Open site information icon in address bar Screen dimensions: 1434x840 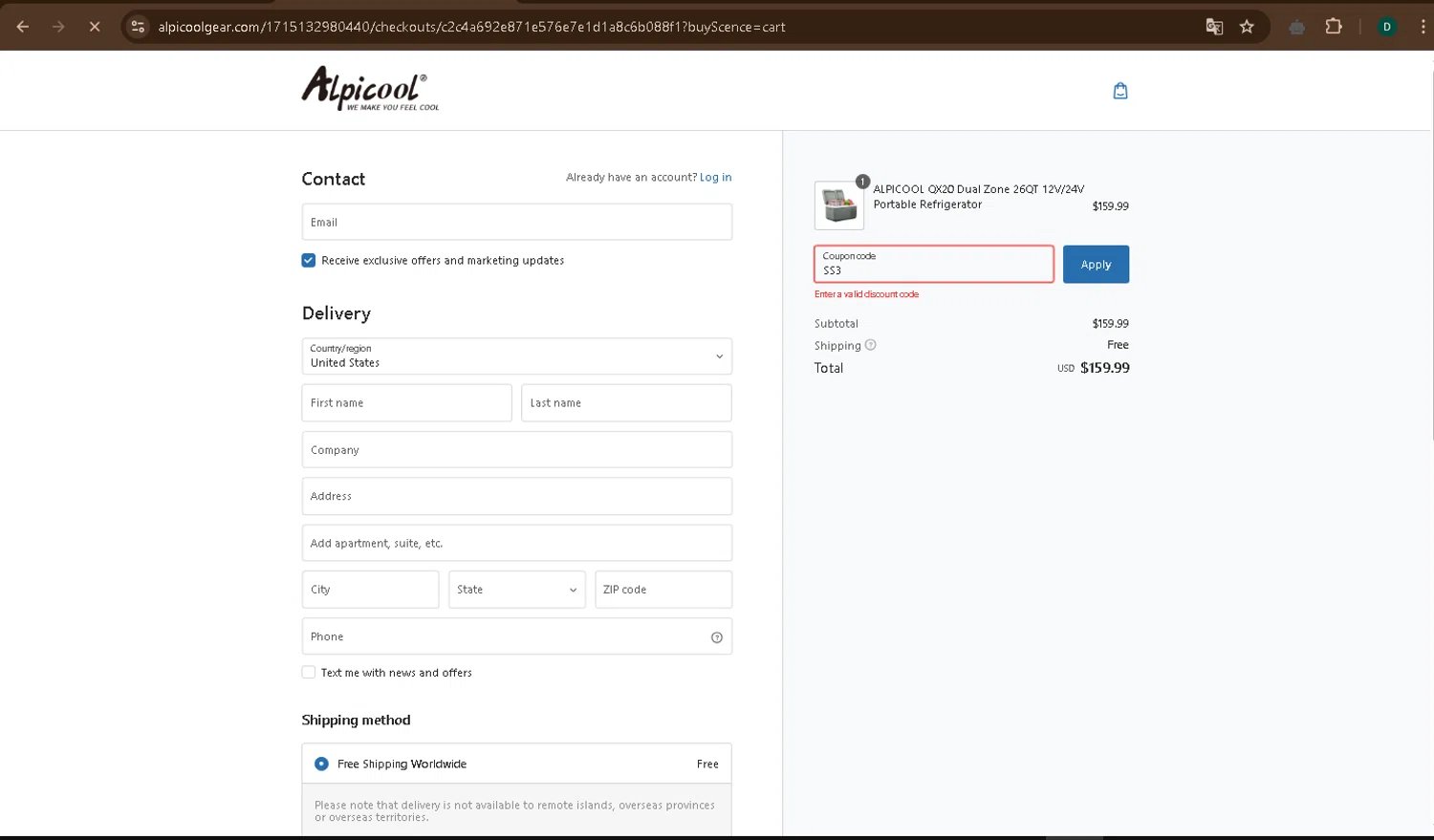click(138, 27)
